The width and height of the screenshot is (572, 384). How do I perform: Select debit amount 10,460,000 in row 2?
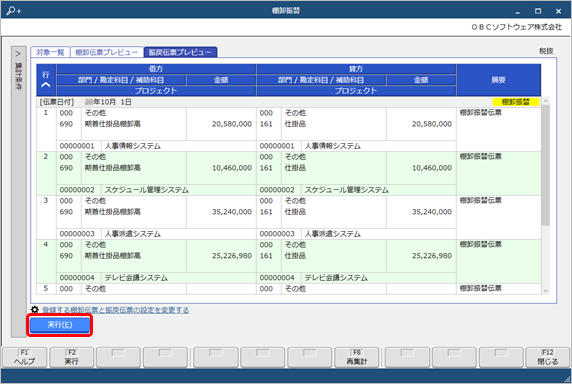pyautogui.click(x=232, y=168)
